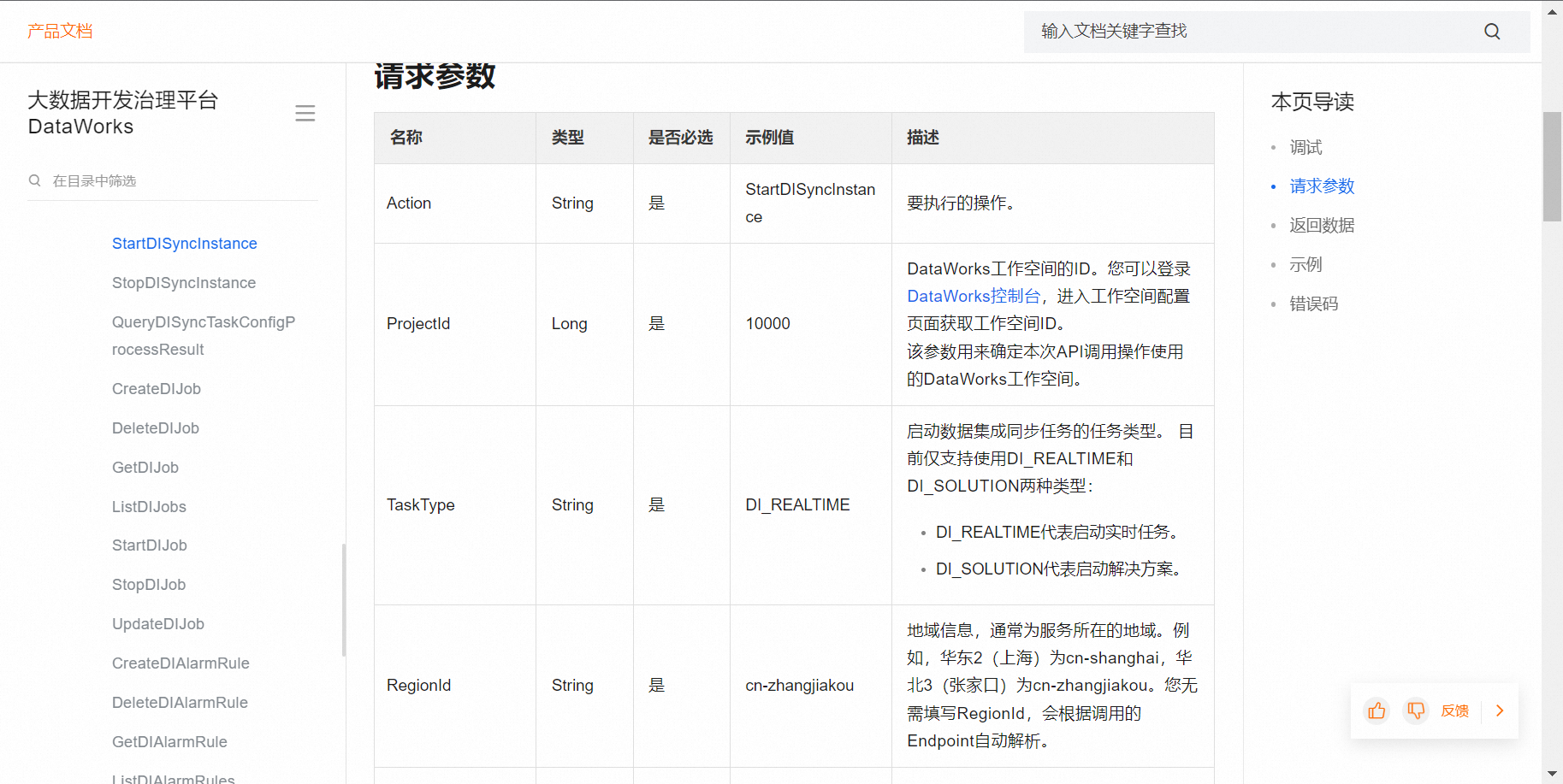Click the example value cn-zhangjiakou
1563x784 pixels.
[799, 686]
